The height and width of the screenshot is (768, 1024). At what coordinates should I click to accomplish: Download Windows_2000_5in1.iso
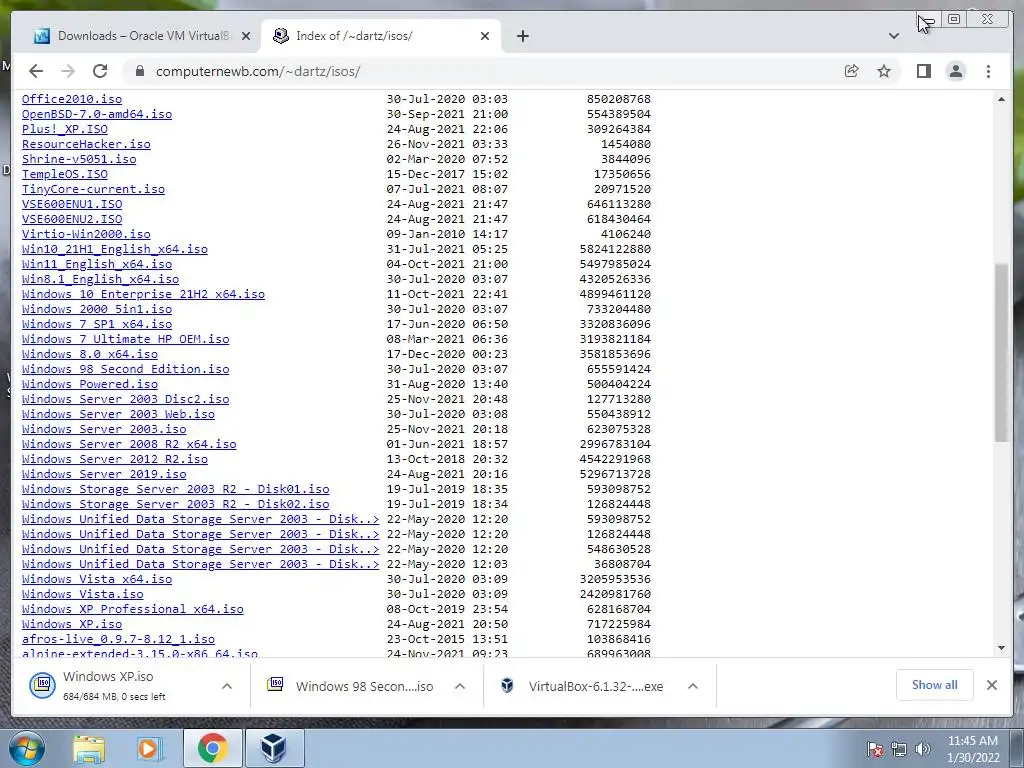click(x=97, y=310)
